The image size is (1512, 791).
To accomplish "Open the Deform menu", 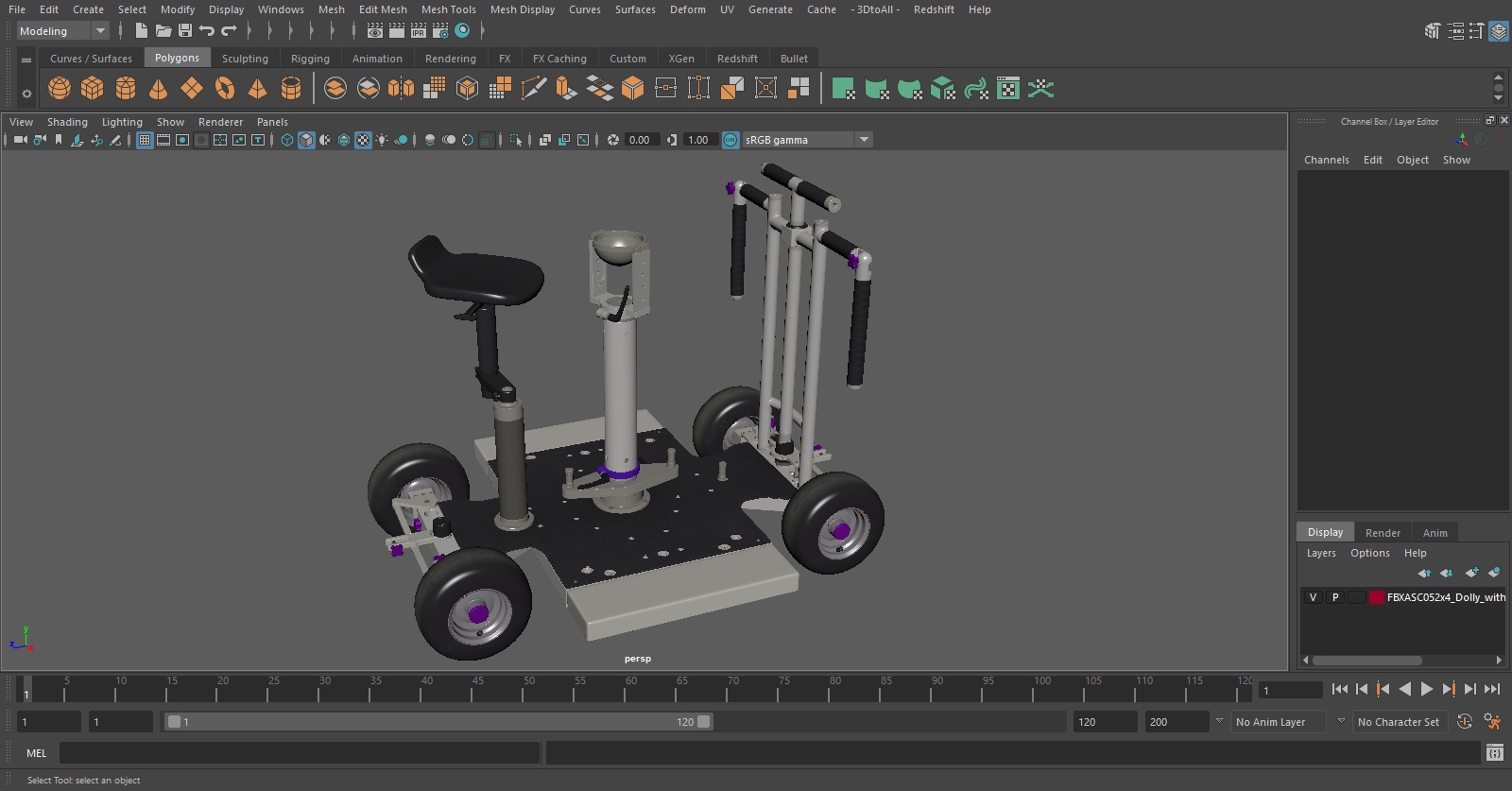I will 688,9.
